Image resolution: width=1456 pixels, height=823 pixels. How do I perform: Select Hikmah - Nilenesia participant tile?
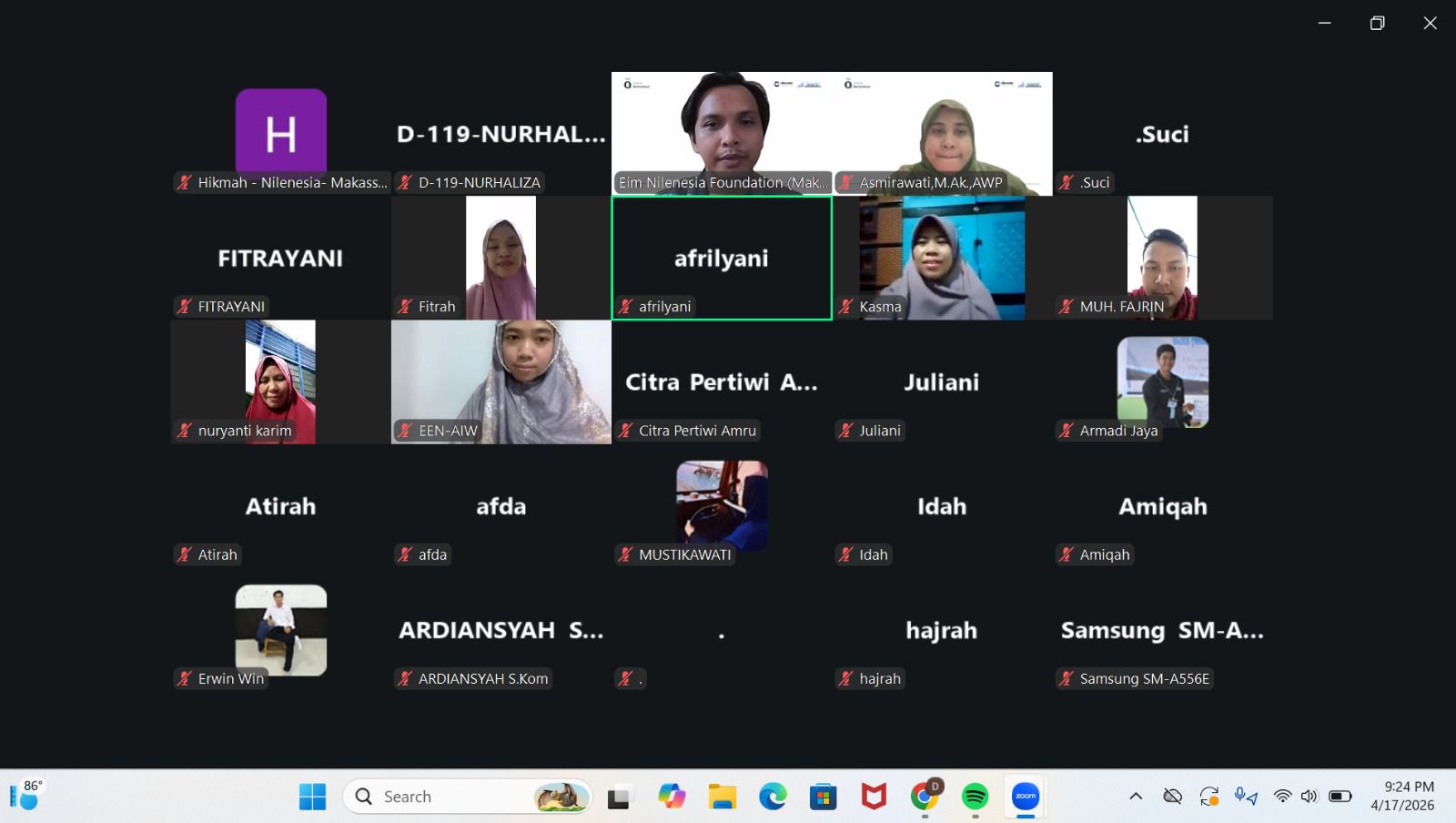[280, 134]
